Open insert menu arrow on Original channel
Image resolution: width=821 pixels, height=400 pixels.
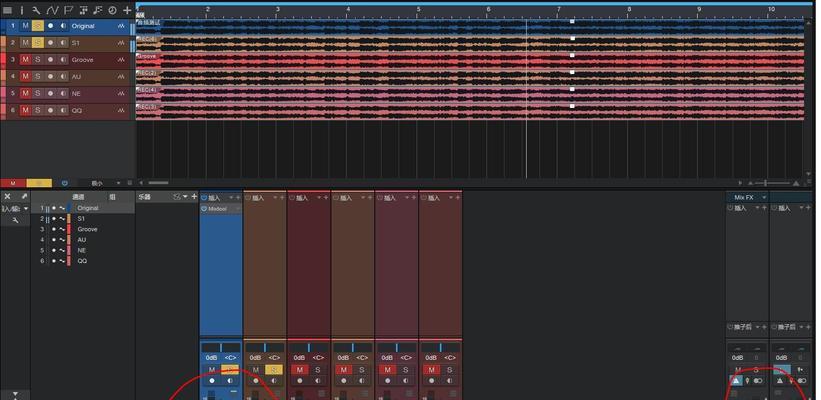(231, 197)
